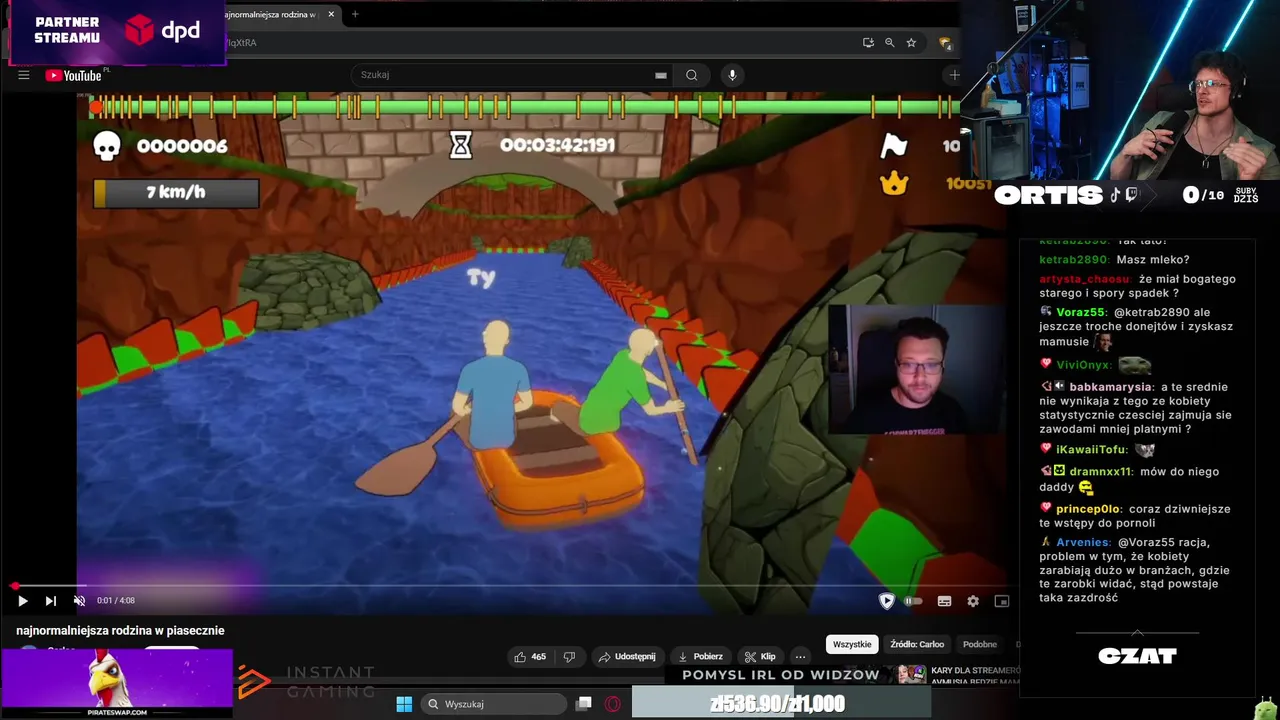Screen dimensions: 1280x720
Task: Click username Voraz55 in chat
Action: point(1081,312)
